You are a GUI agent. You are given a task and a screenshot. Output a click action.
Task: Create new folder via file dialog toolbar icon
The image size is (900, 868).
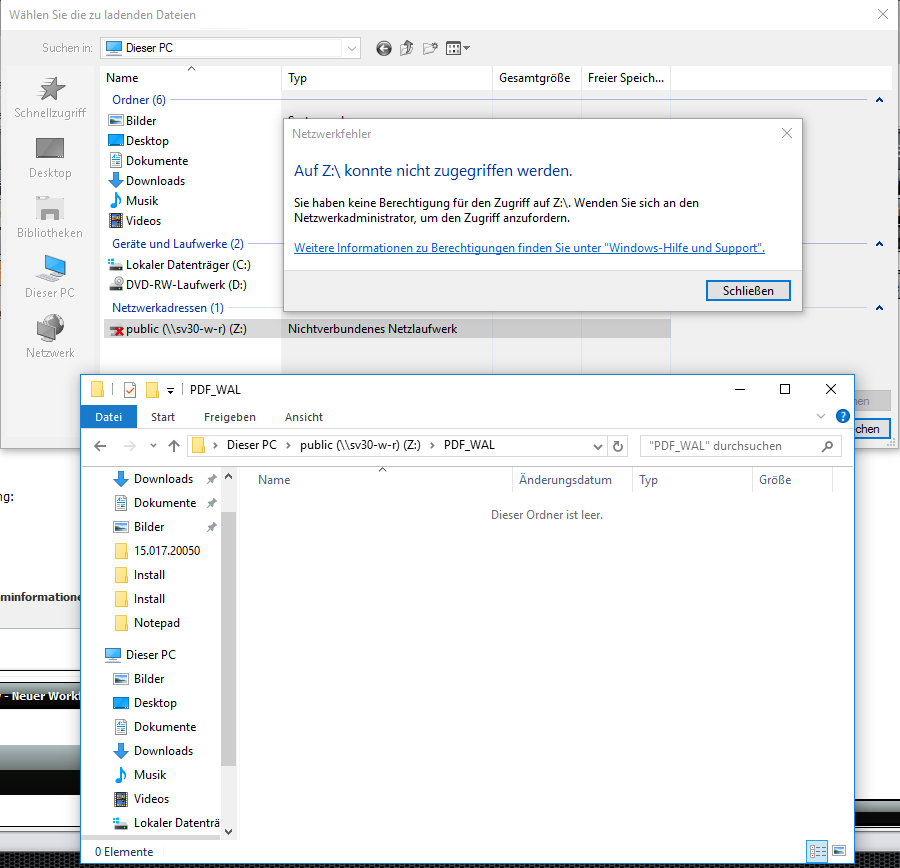431,48
